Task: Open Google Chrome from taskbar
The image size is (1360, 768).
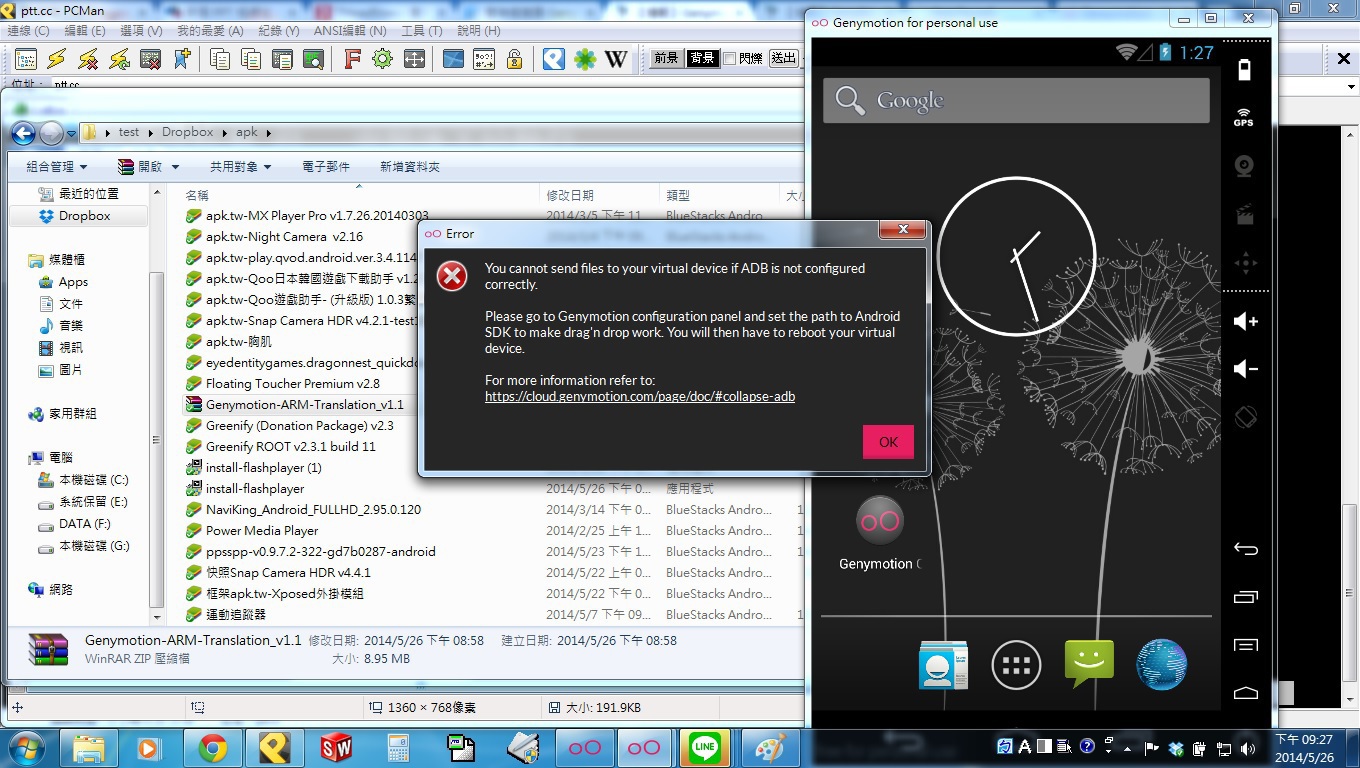Action: pyautogui.click(x=211, y=748)
